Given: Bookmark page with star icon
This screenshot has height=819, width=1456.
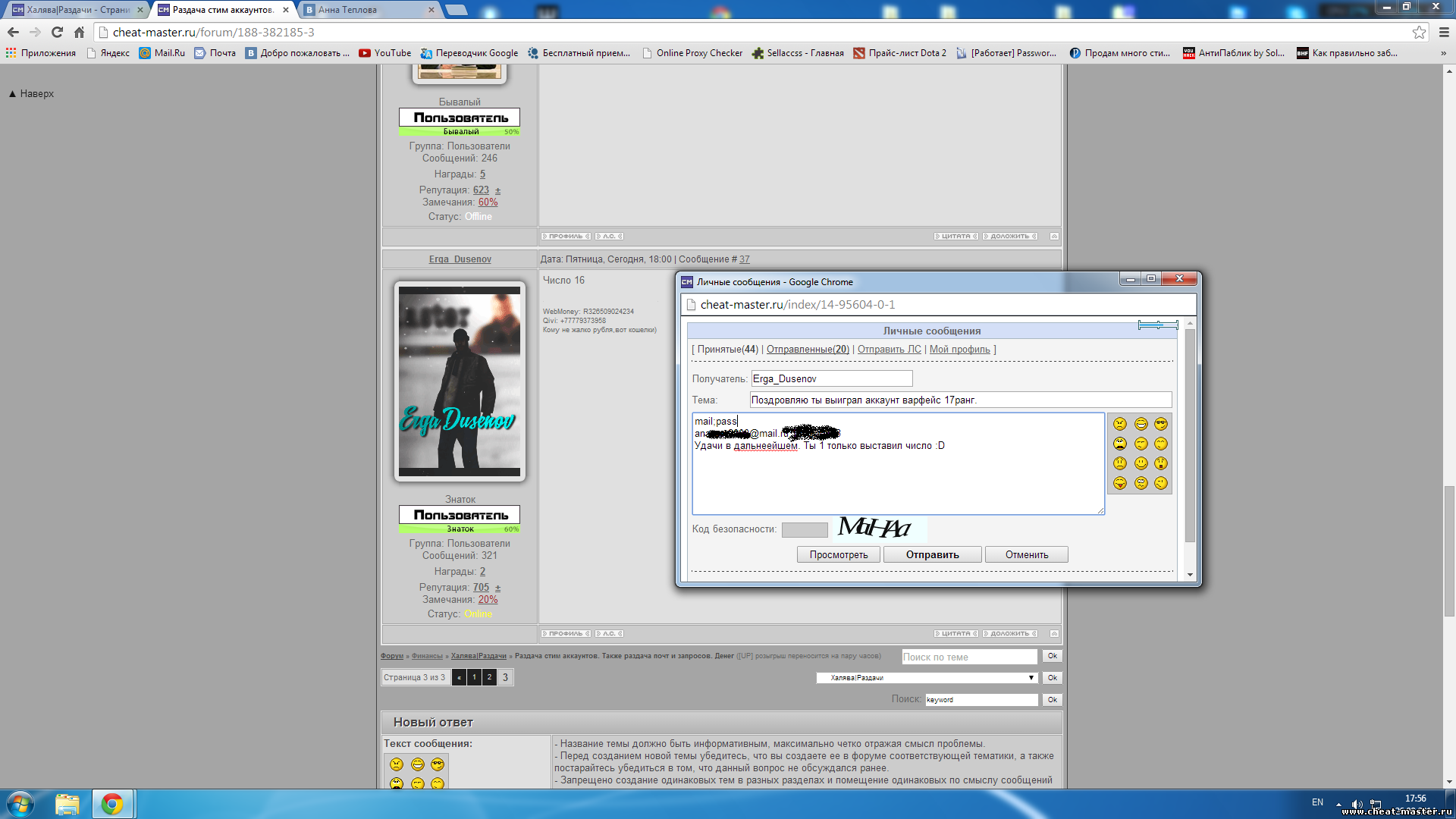Looking at the screenshot, I should (1419, 32).
